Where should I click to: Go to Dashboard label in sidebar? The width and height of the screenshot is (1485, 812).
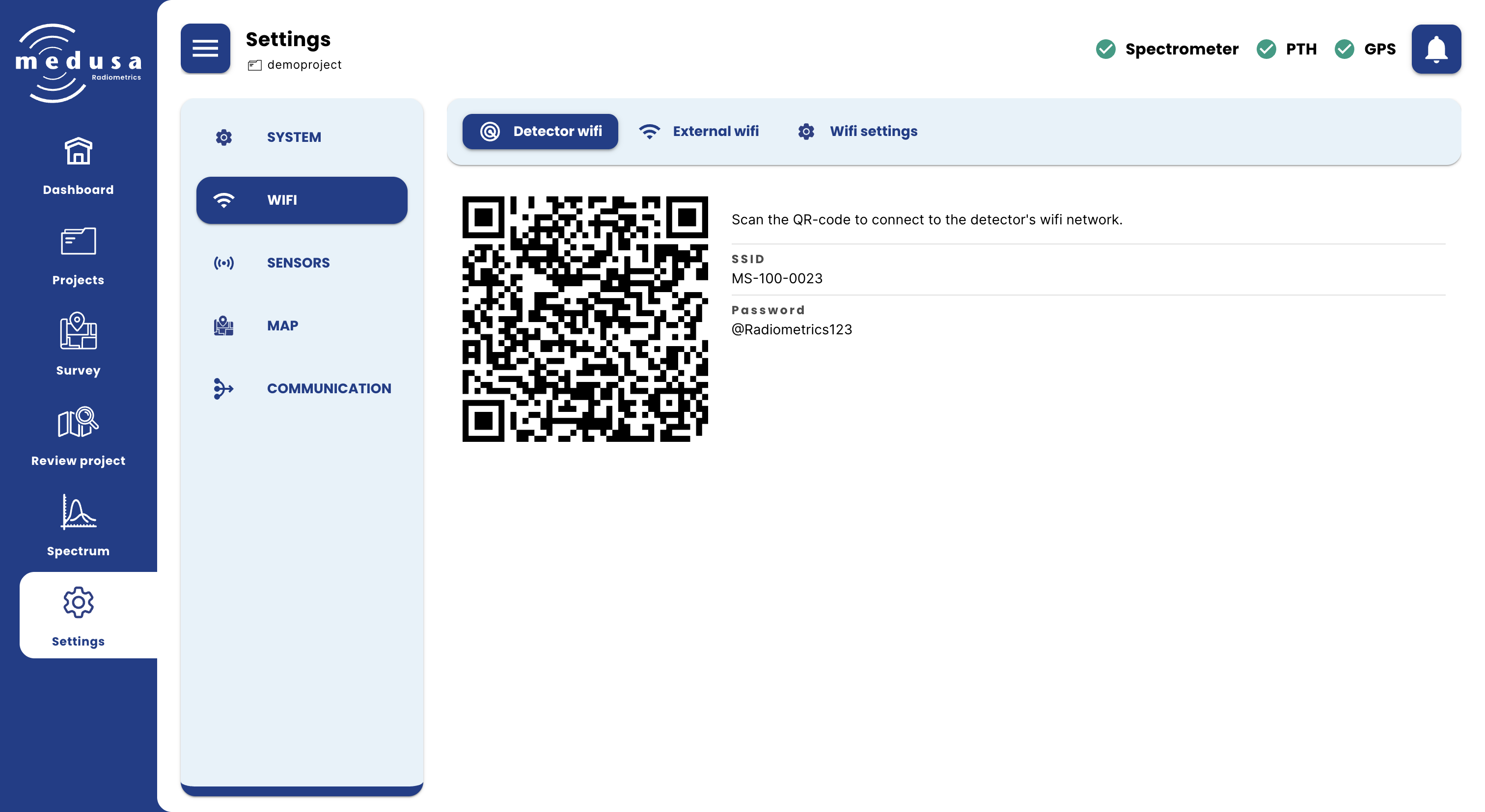pyautogui.click(x=79, y=189)
